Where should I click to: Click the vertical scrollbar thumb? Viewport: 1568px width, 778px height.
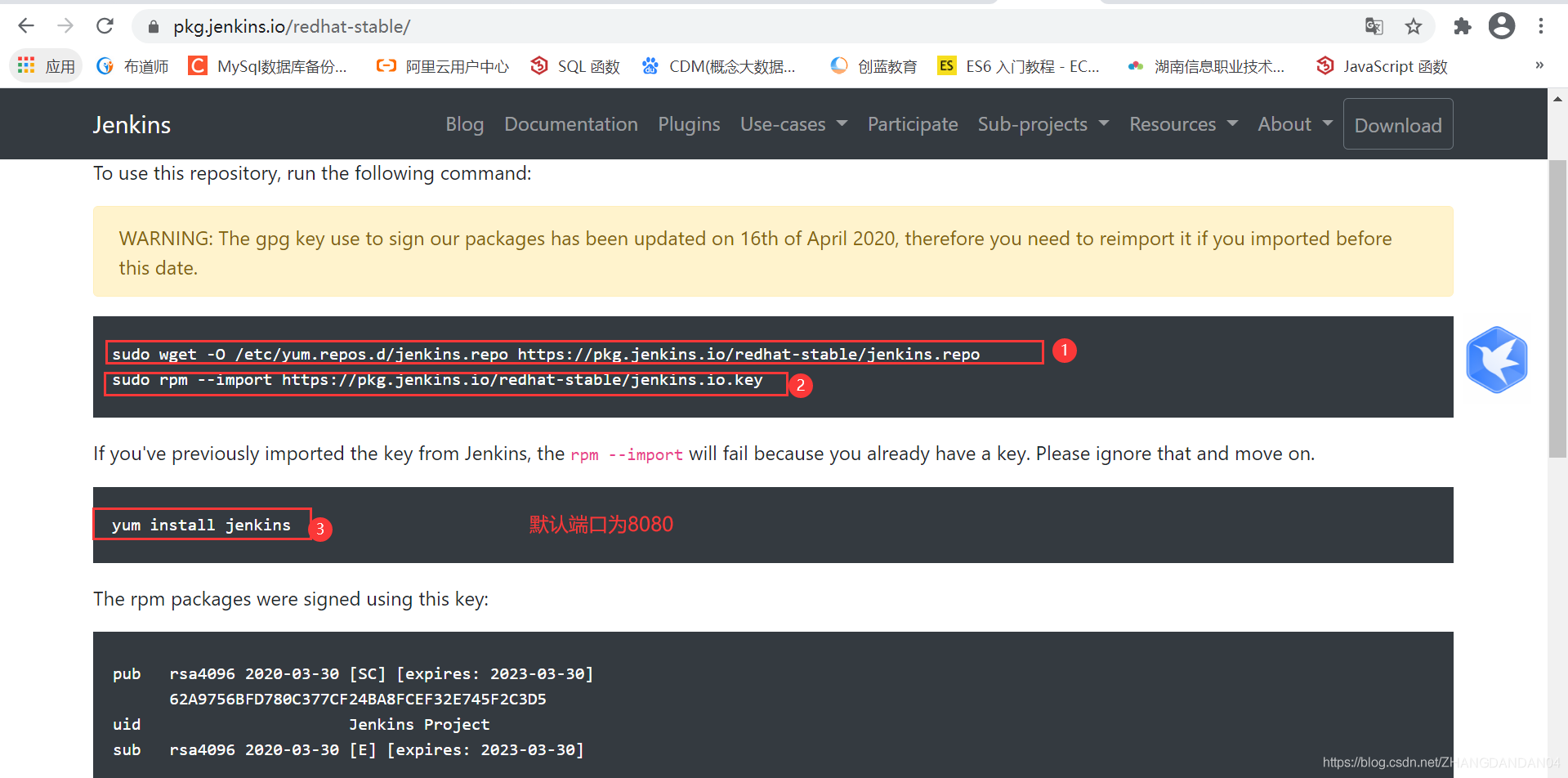pos(1557,309)
